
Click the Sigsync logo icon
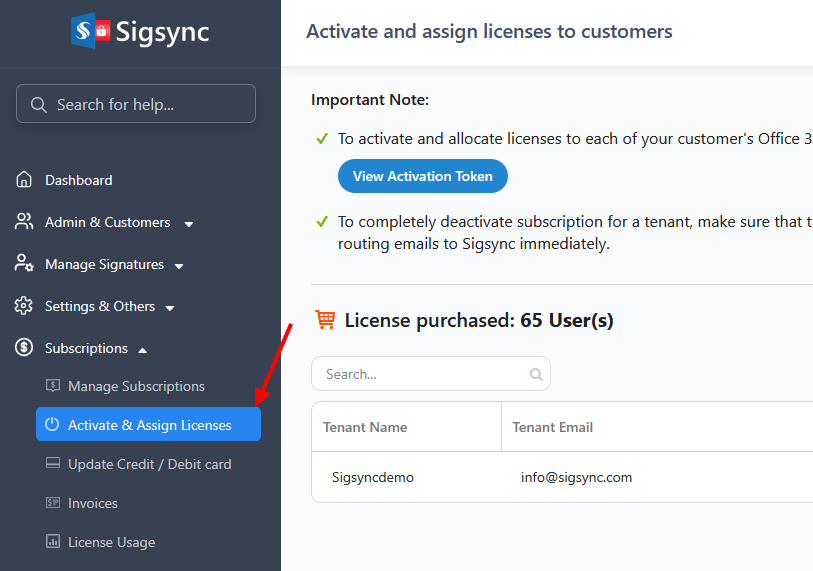point(92,30)
